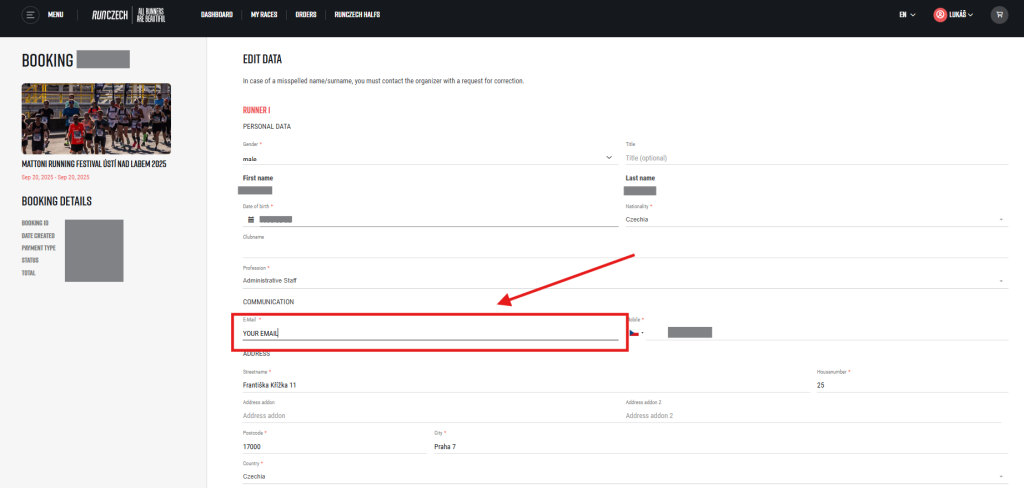This screenshot has width=1024, height=488.
Task: Open the Country dropdown at the bottom
Action: click(625, 476)
